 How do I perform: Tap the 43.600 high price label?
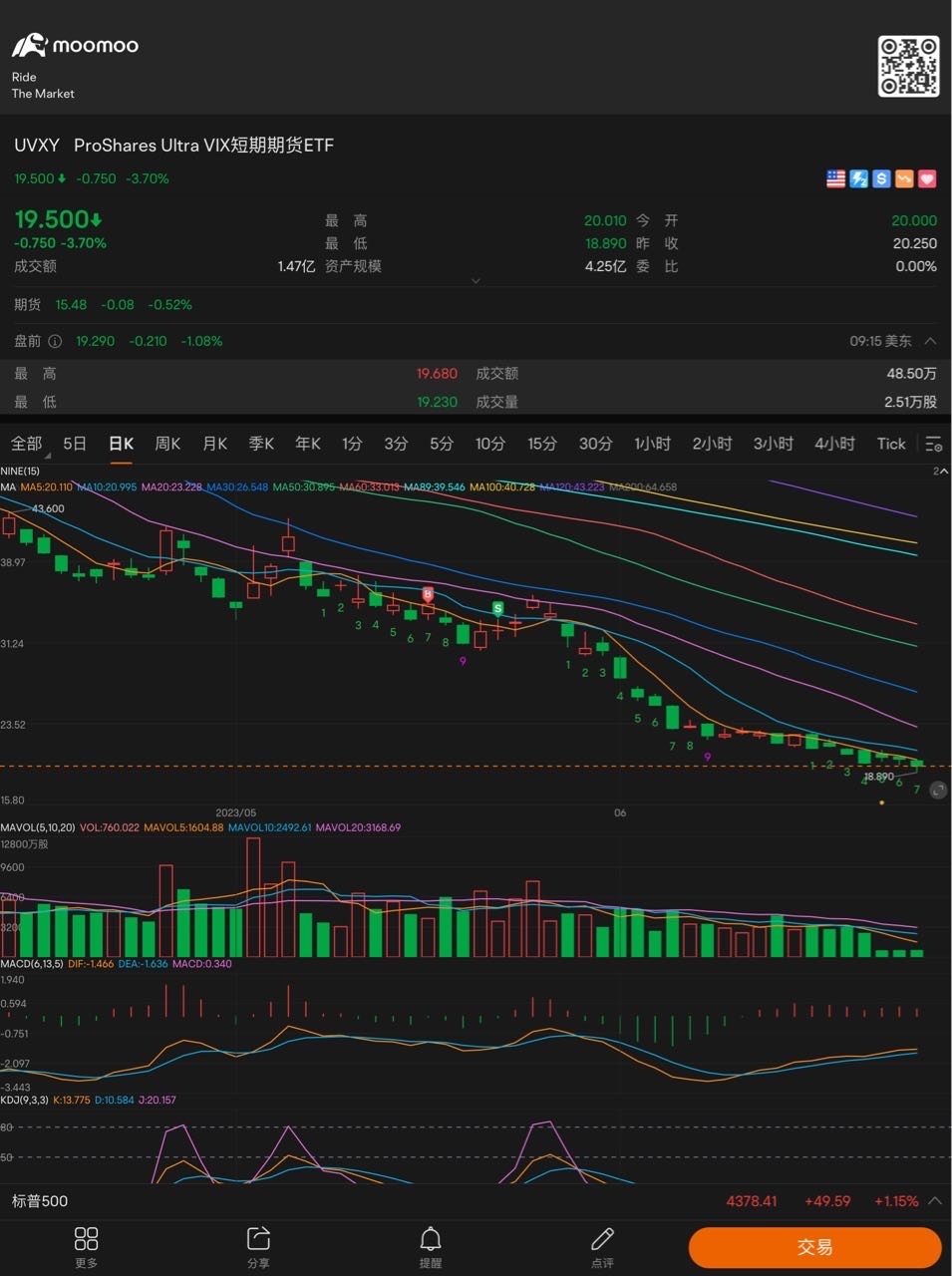[48, 508]
